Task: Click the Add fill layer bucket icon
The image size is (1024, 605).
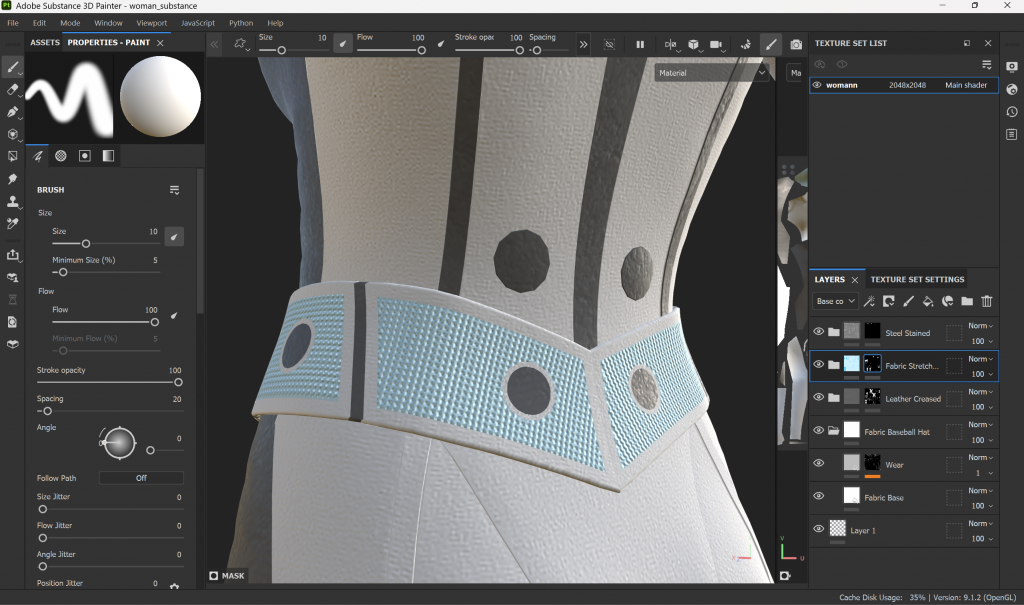Action: click(927, 301)
